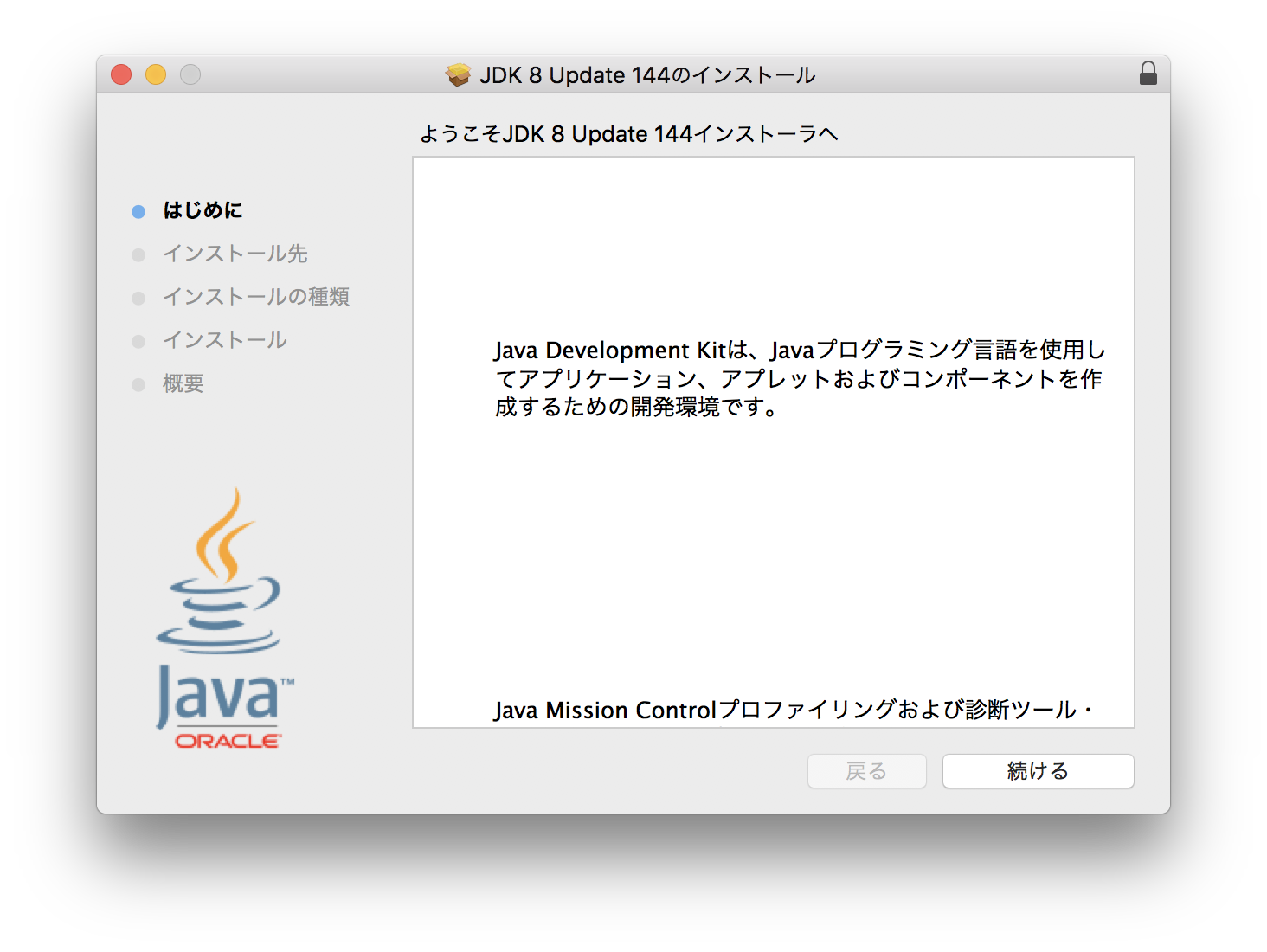Click the blue dot next to はじめに
This screenshot has height=952, width=1267.
(138, 210)
